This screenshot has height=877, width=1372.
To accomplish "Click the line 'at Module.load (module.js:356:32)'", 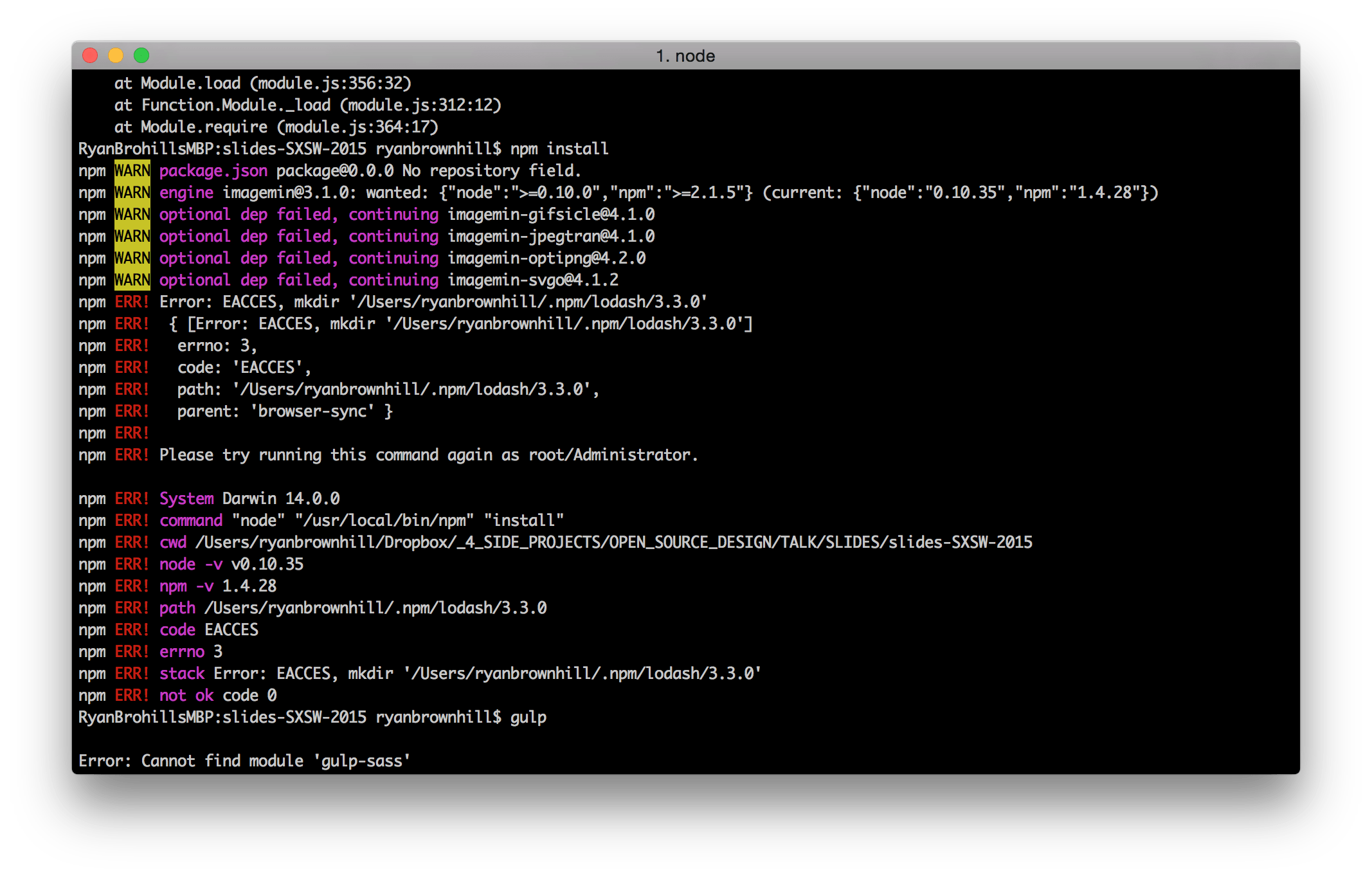I will tap(263, 84).
